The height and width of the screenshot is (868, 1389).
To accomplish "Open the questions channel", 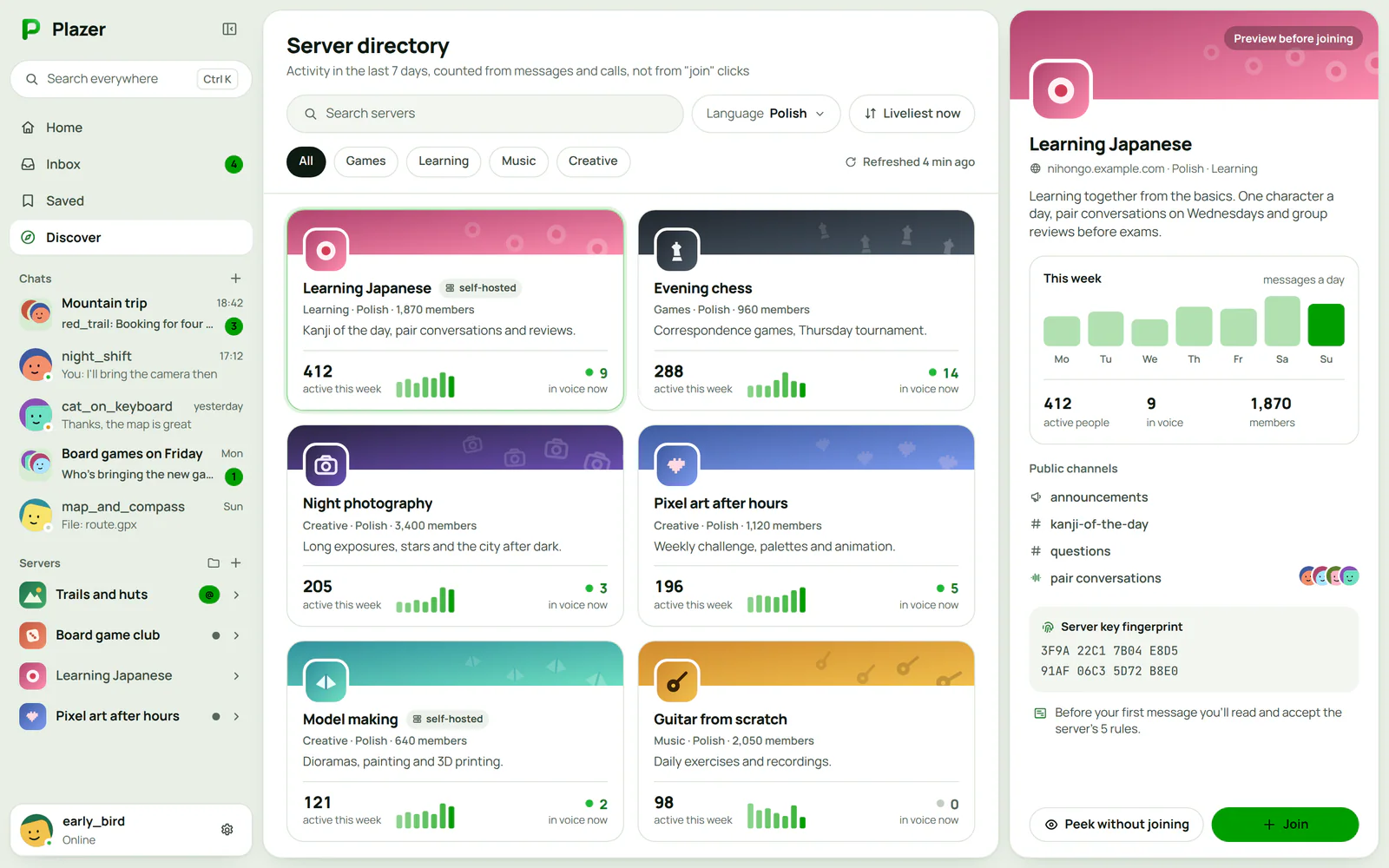I will (x=1194, y=551).
